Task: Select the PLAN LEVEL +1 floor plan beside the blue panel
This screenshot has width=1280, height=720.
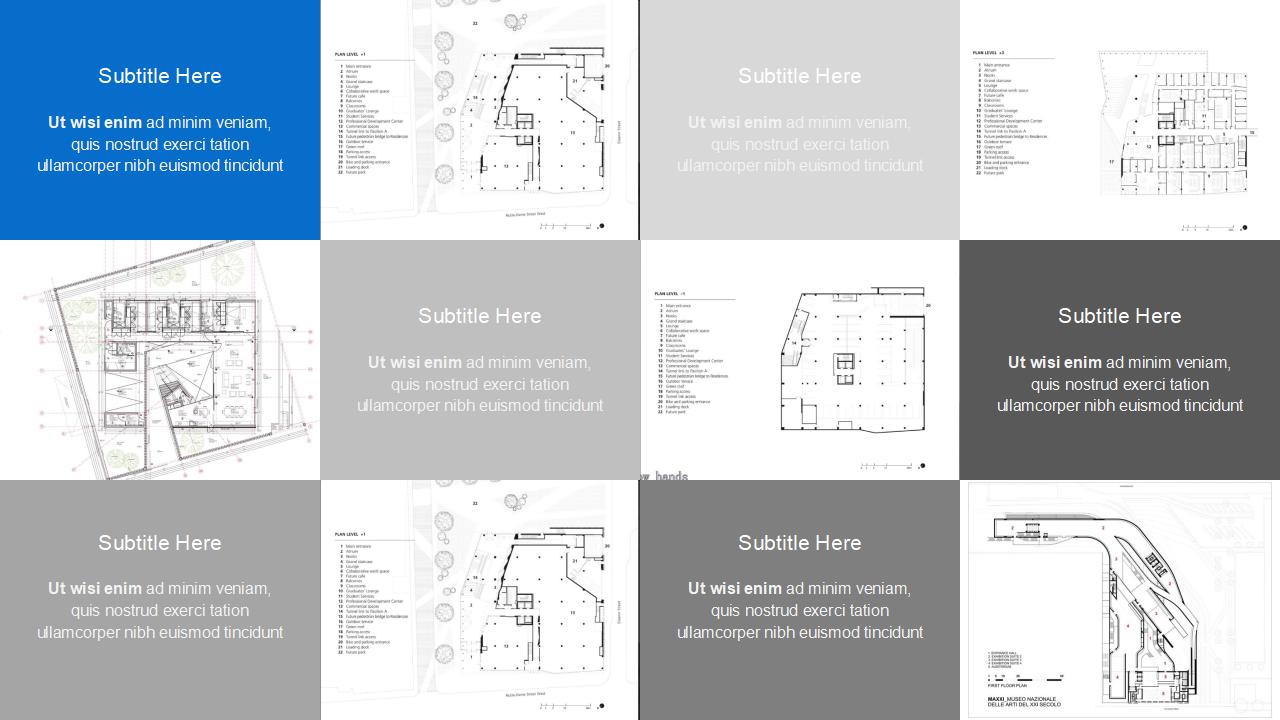Action: [x=479, y=120]
